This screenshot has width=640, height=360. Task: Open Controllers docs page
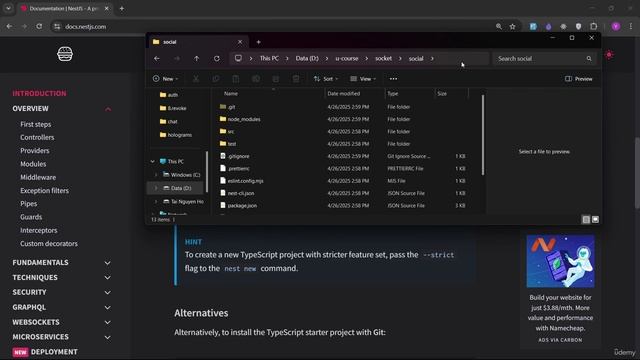pos(37,138)
